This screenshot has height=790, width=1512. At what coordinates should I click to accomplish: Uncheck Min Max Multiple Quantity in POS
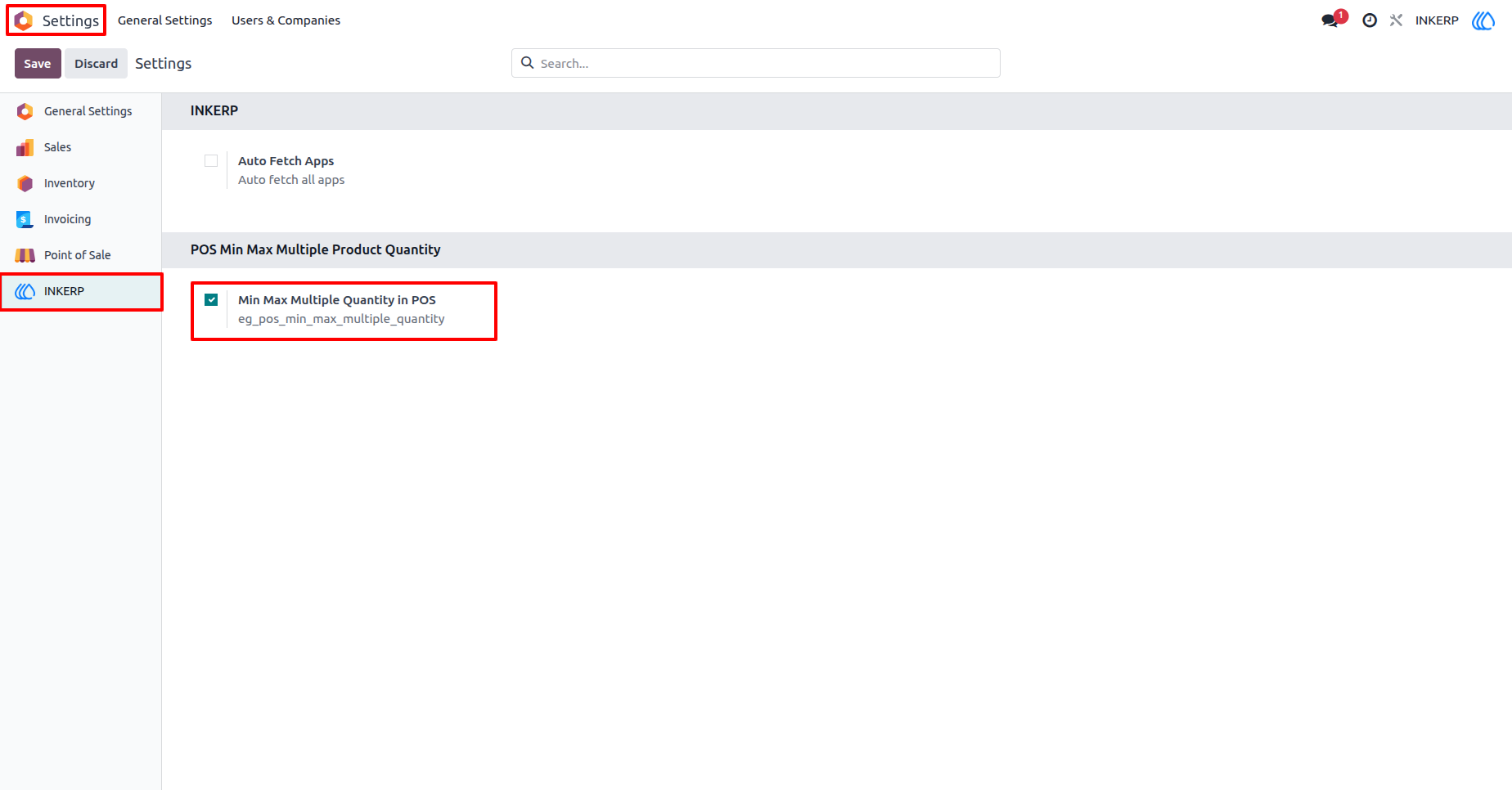pos(211,300)
